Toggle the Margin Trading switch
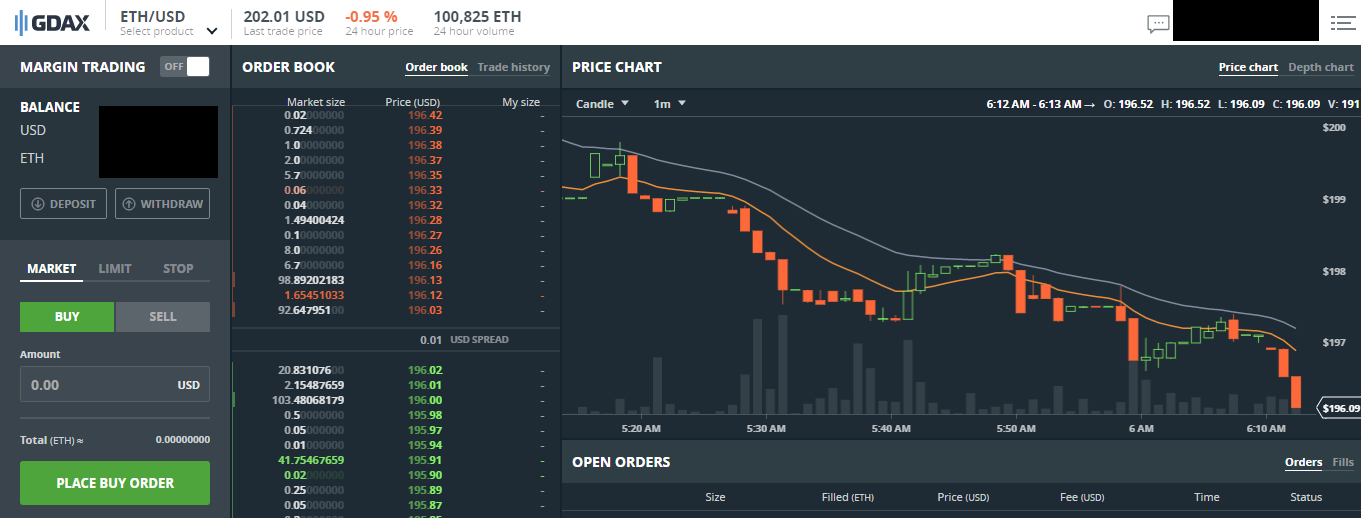Image resolution: width=1361 pixels, height=518 pixels. click(x=185, y=67)
